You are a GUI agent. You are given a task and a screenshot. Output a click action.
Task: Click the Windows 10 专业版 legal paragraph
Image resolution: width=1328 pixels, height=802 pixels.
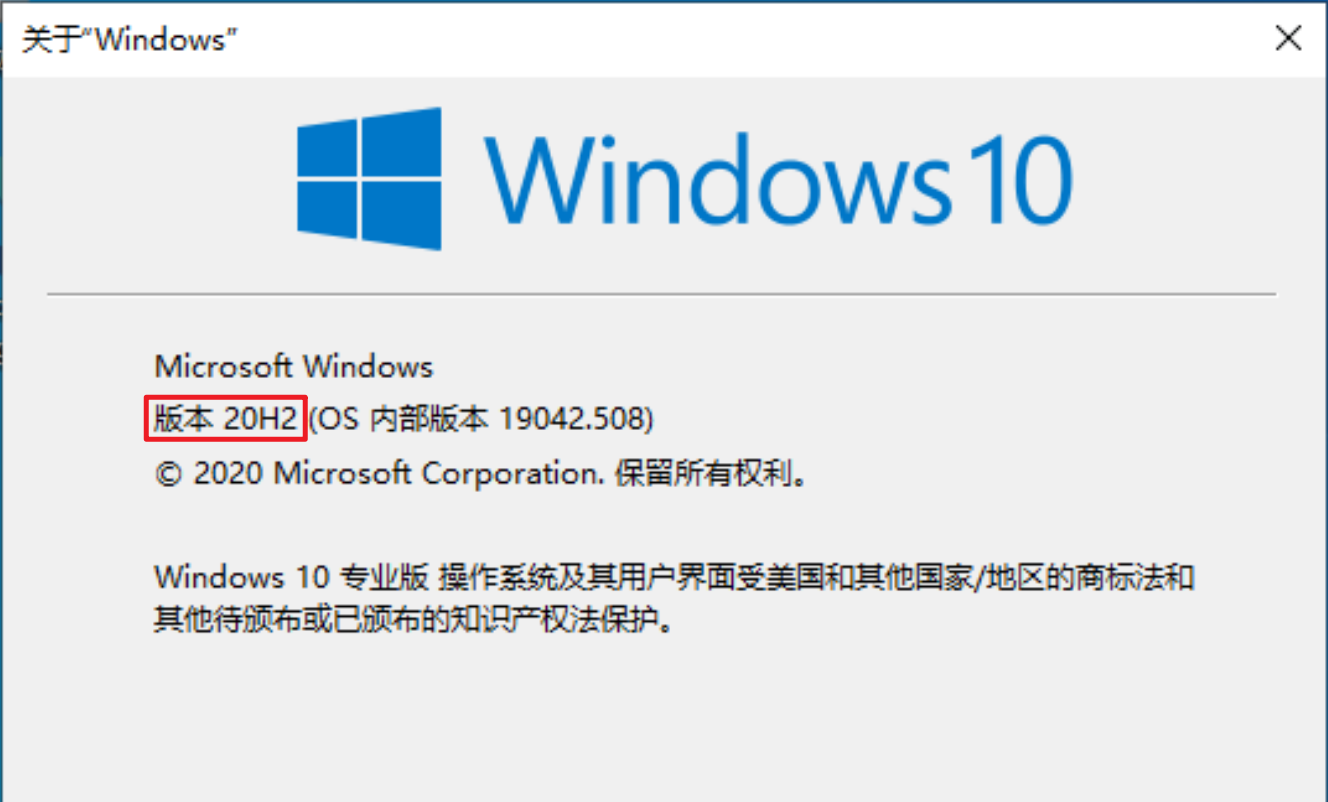pos(670,578)
